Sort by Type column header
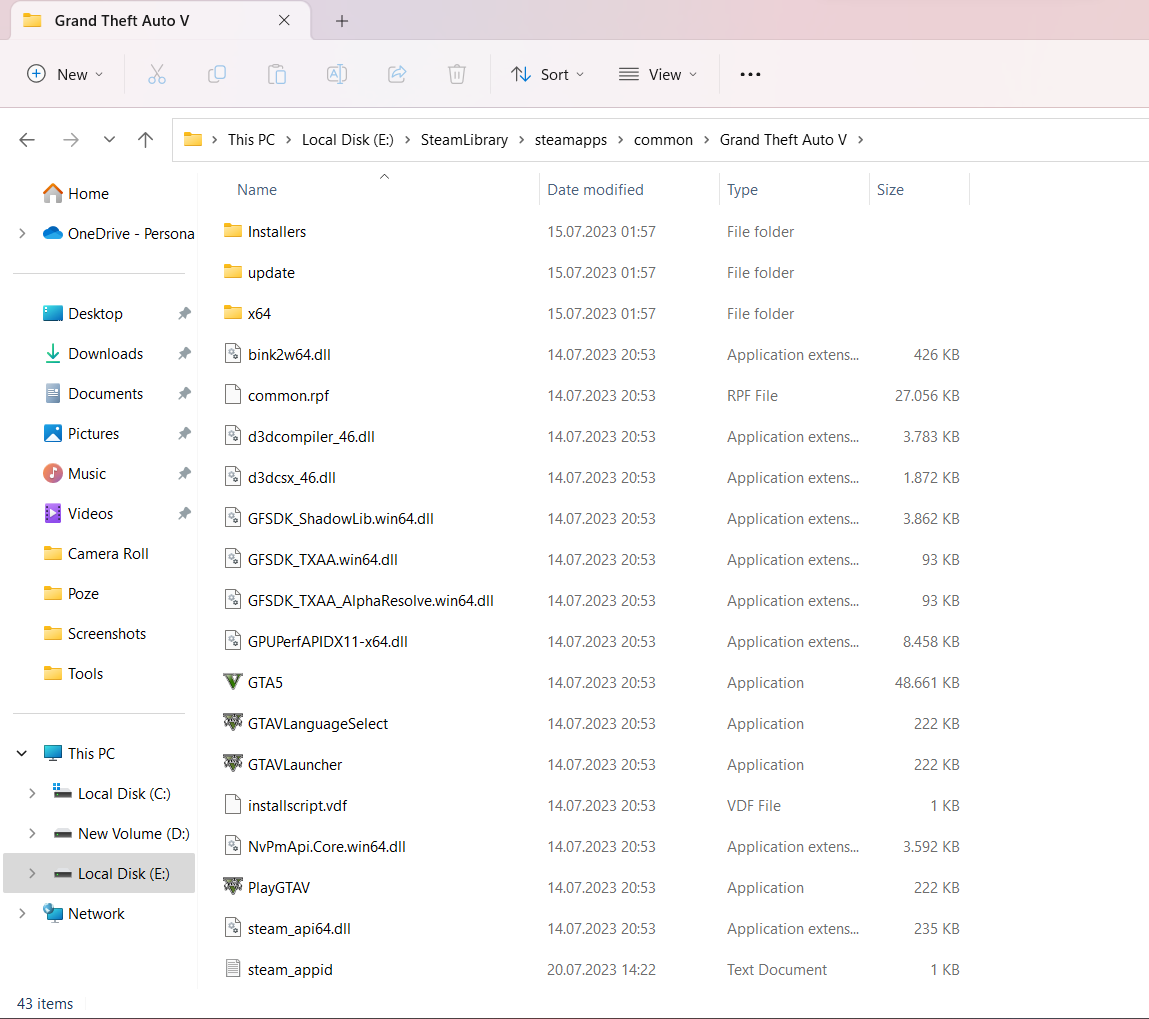1149x1019 pixels. tap(742, 190)
